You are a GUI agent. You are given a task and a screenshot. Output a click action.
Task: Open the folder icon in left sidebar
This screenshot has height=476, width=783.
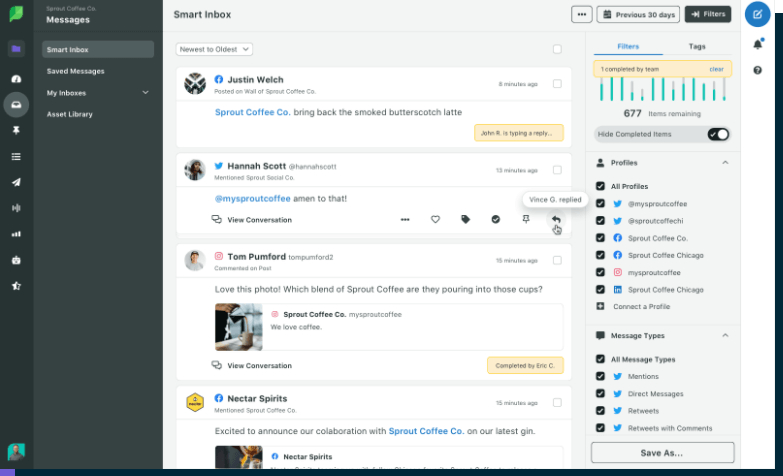click(16, 48)
